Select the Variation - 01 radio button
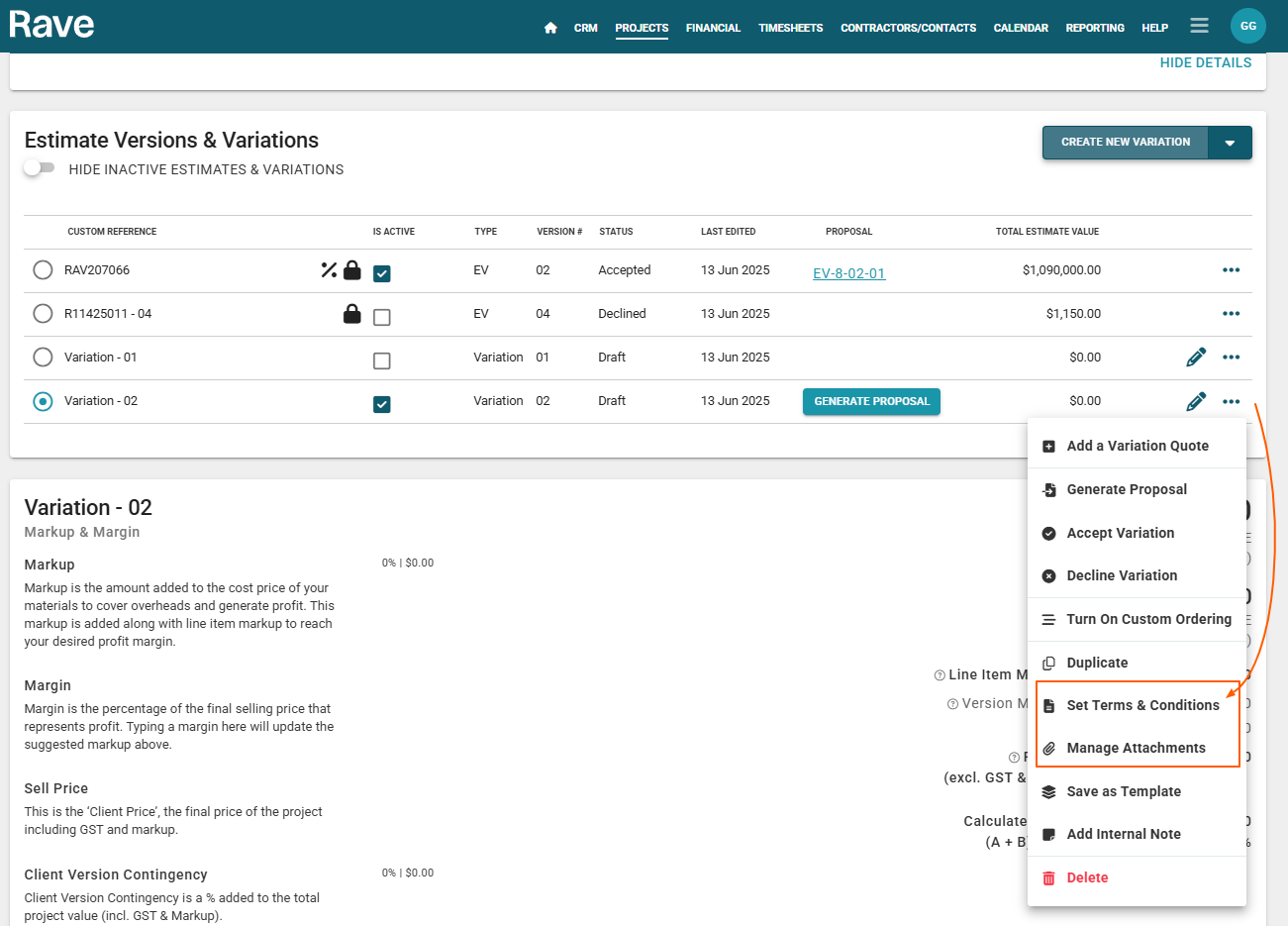Viewport: 1288px width, 926px height. (x=43, y=358)
